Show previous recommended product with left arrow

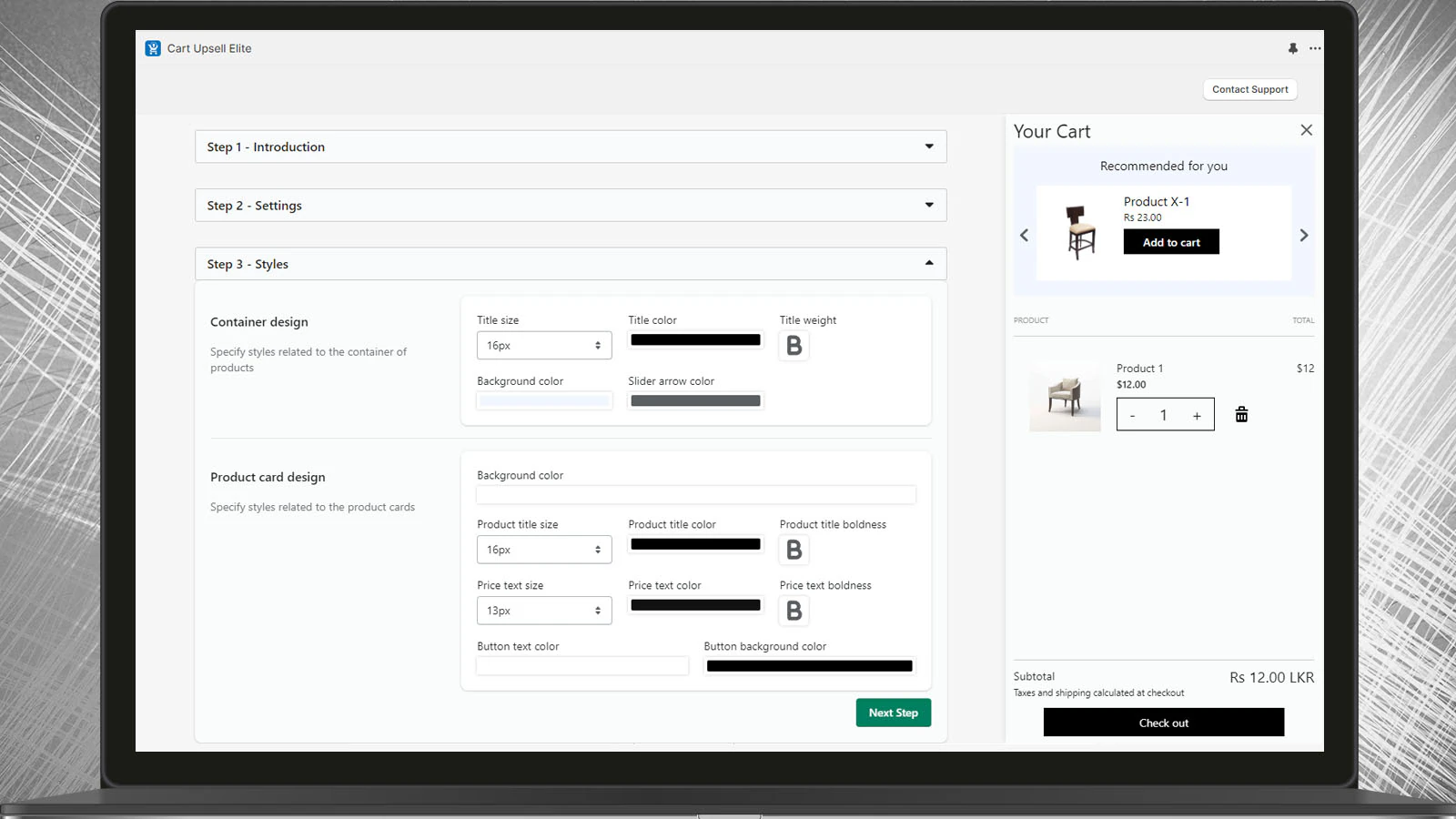[x=1024, y=235]
